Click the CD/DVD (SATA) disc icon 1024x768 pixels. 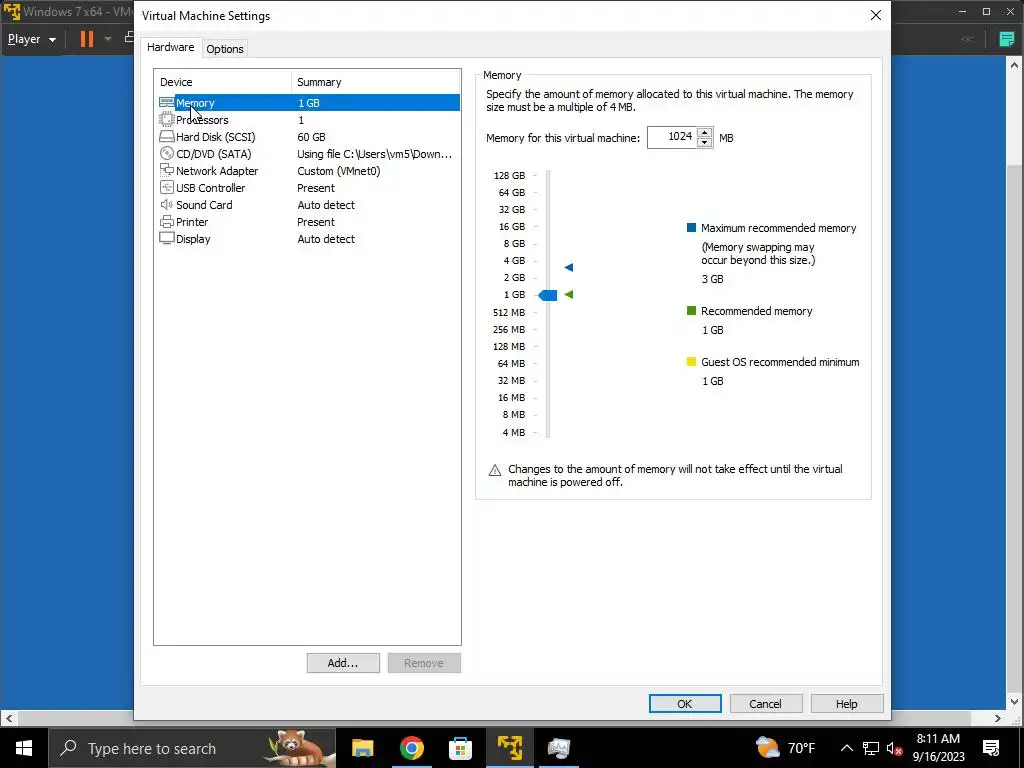click(167, 153)
